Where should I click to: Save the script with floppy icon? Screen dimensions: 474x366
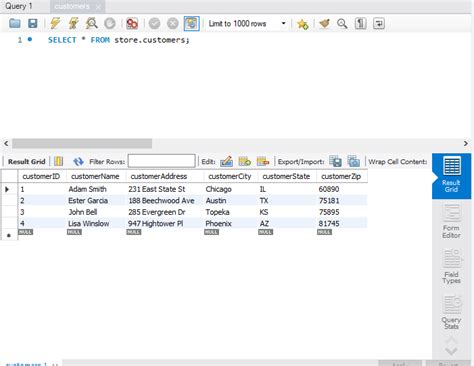pos(33,23)
